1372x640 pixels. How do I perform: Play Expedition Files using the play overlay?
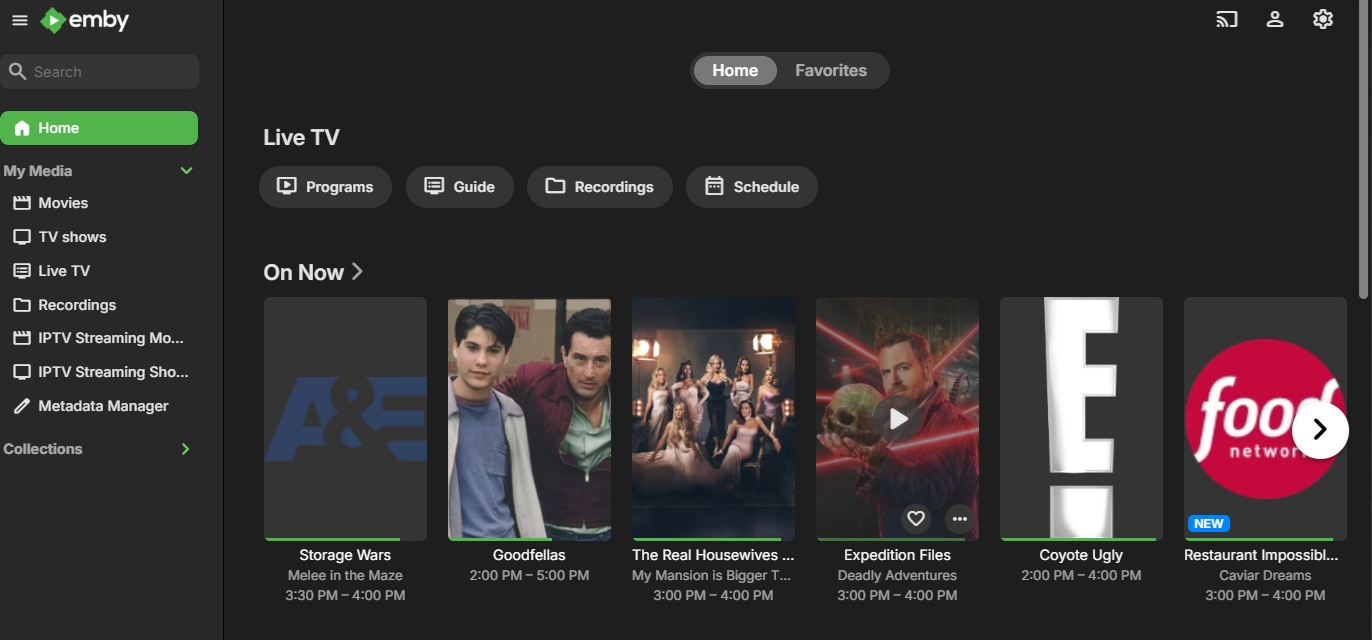[898, 418]
